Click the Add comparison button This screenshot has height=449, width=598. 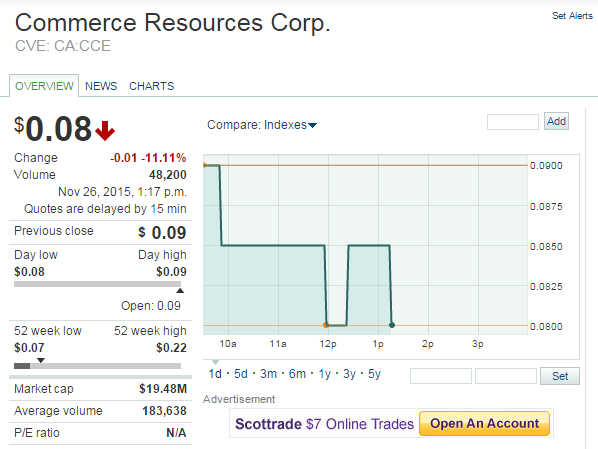coord(556,121)
